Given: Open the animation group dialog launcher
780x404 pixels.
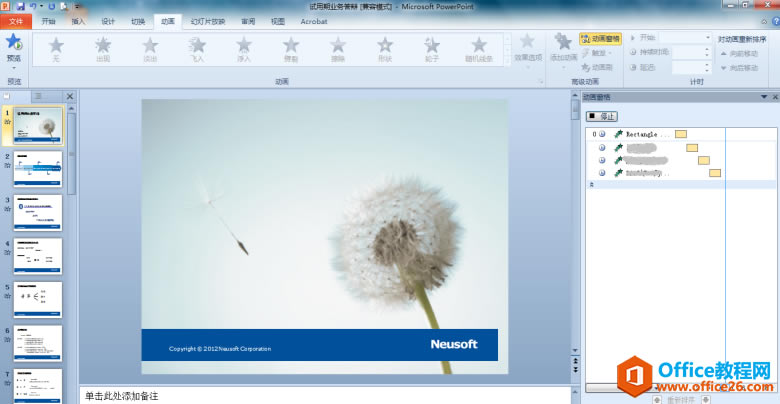Looking at the screenshot, I should pyautogui.click(x=540, y=82).
